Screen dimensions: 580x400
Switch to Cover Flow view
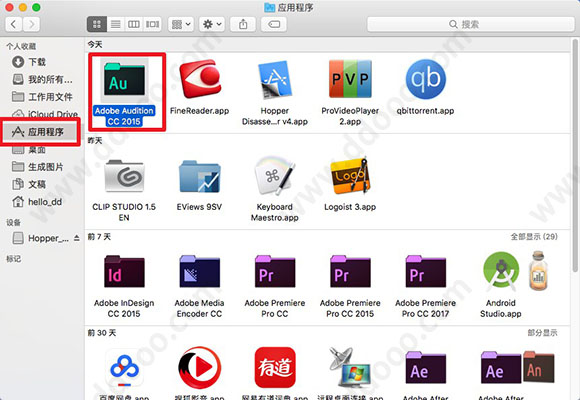tap(152, 24)
